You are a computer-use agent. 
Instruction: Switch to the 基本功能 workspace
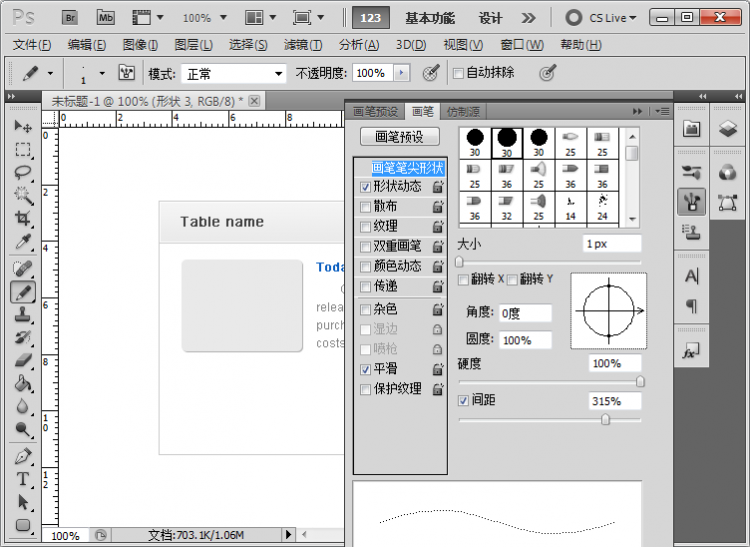pos(430,18)
